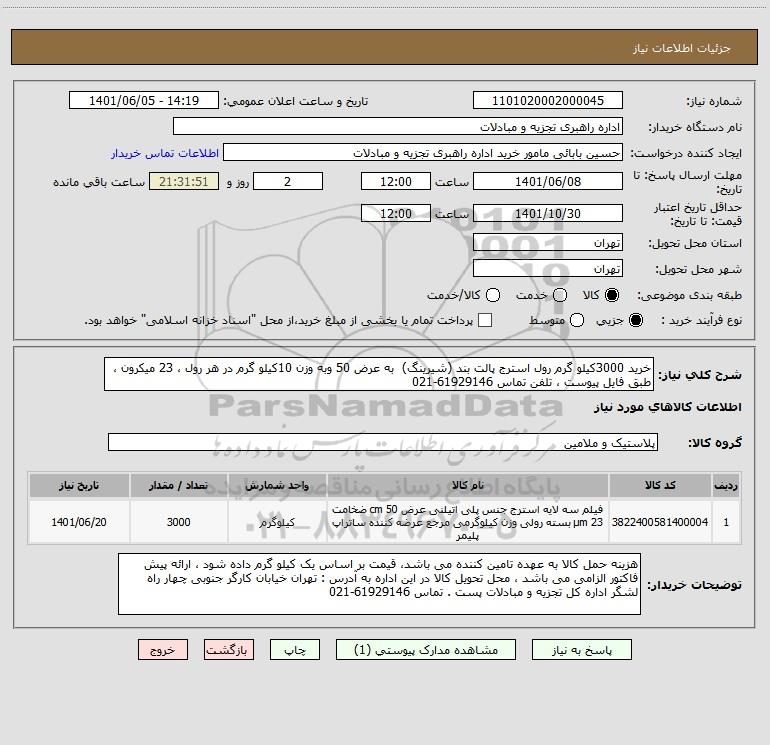Click the need number field 1101020002000045
This screenshot has height=745, width=770.
point(548,100)
